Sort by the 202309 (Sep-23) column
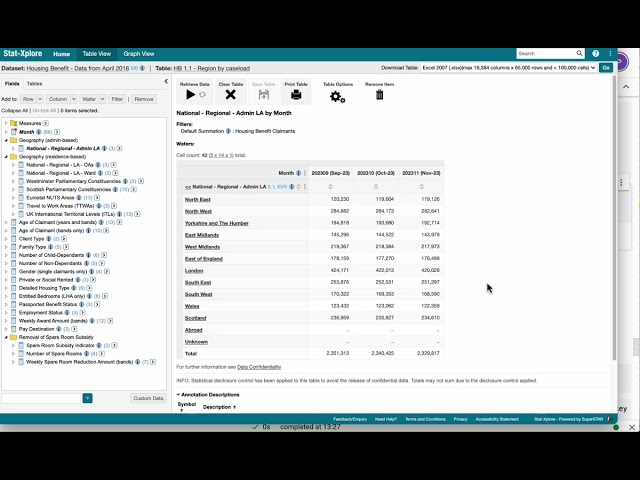Screen dimensions: 640x480 point(330,187)
